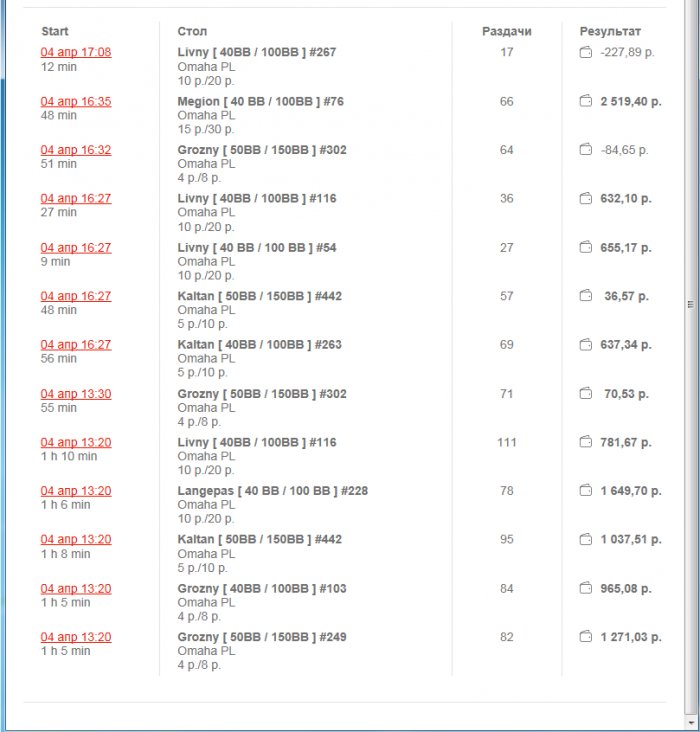Open the icon next to 1 649,70 р.
Viewport: 700px width, 732px height.
point(586,491)
